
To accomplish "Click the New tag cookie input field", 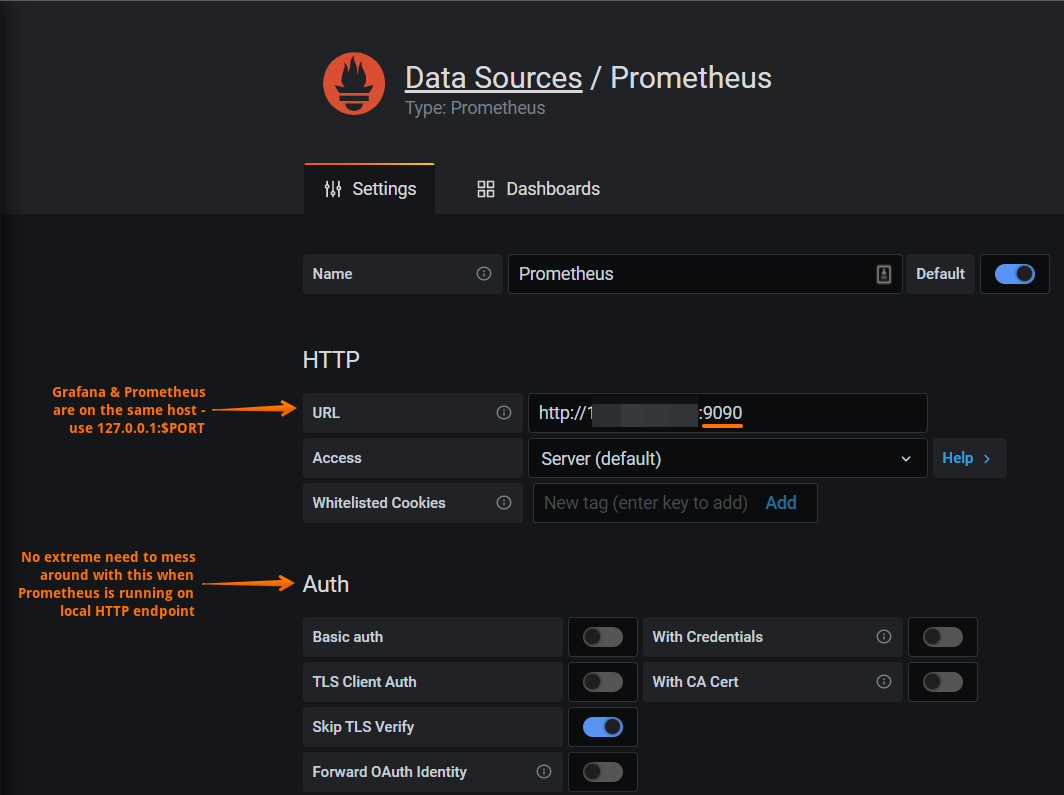I will 646,503.
